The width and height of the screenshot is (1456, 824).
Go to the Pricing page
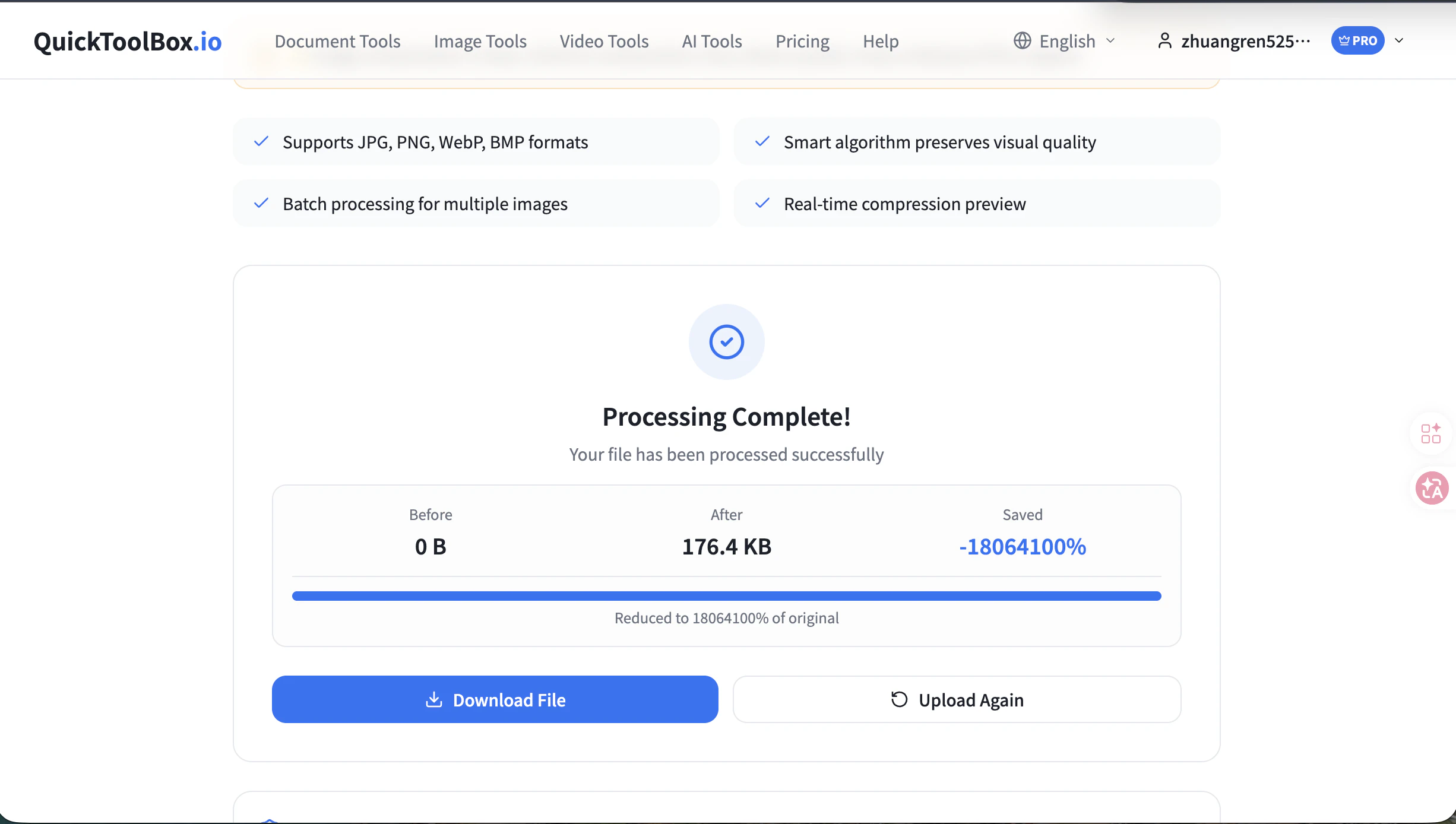point(802,40)
